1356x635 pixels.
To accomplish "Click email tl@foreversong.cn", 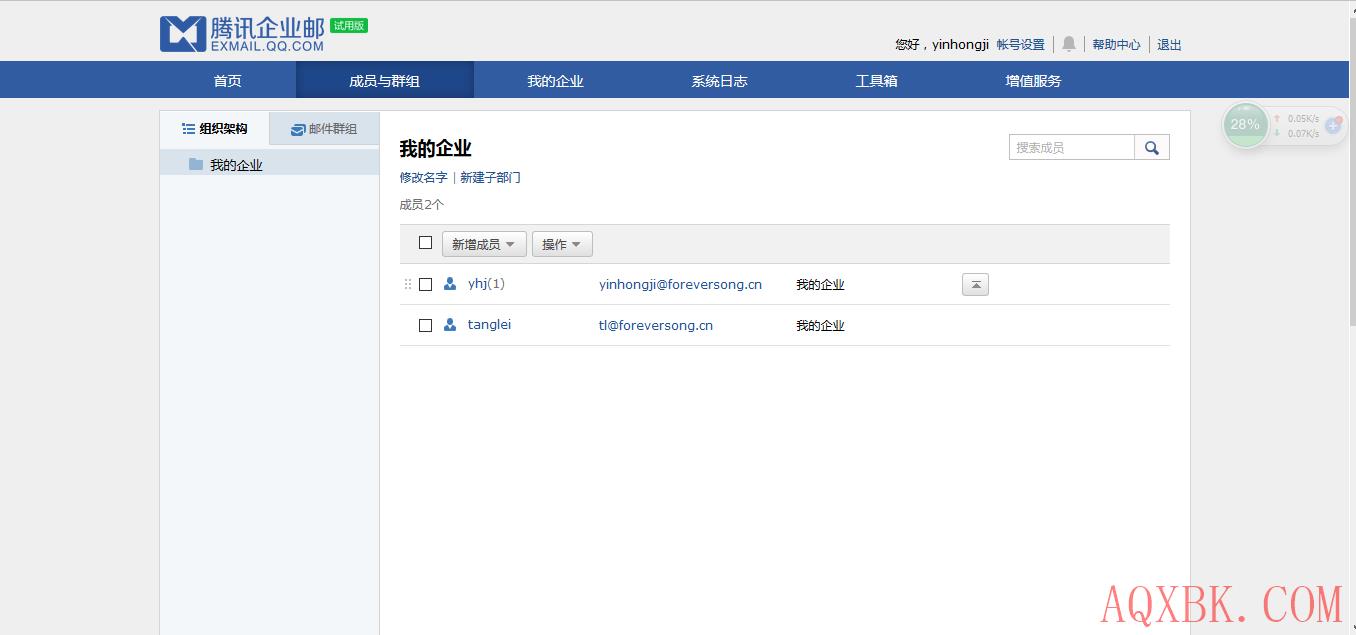I will [656, 325].
